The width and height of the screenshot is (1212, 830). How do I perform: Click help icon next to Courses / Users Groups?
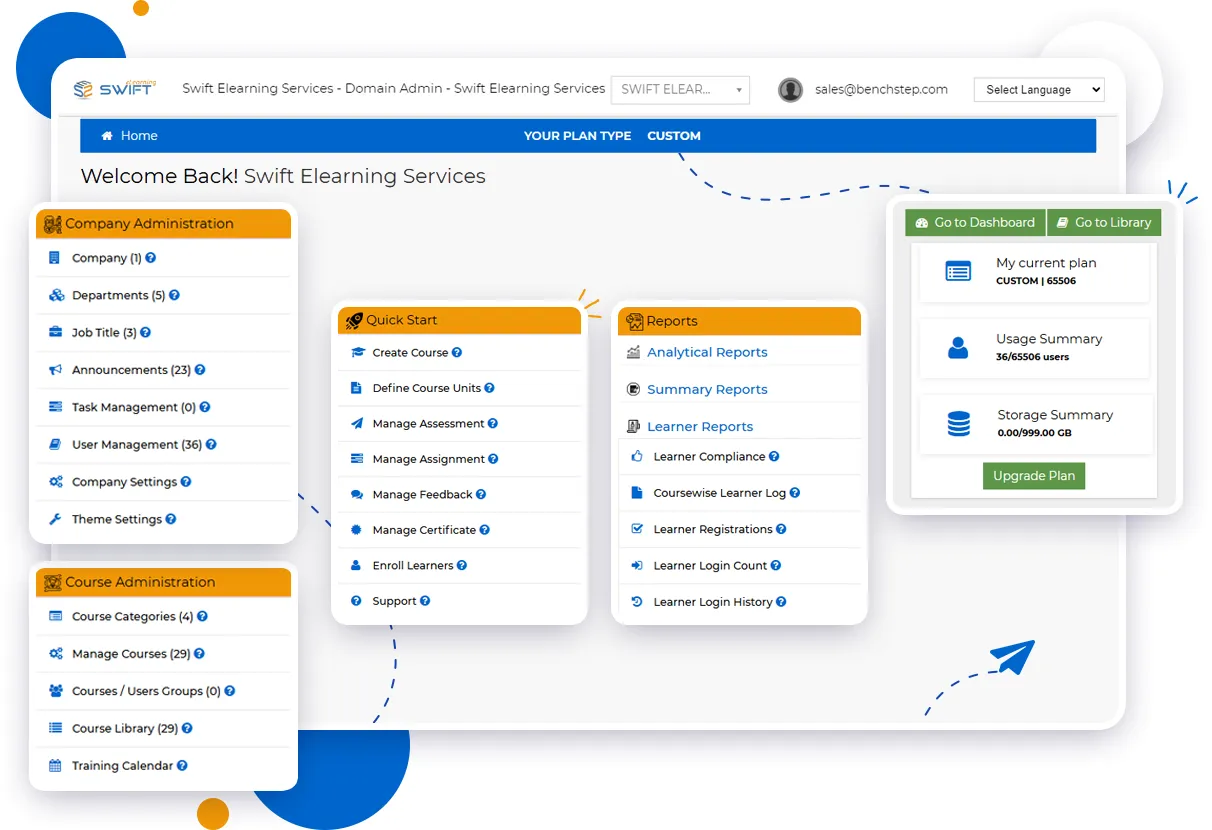pyautogui.click(x=230, y=691)
